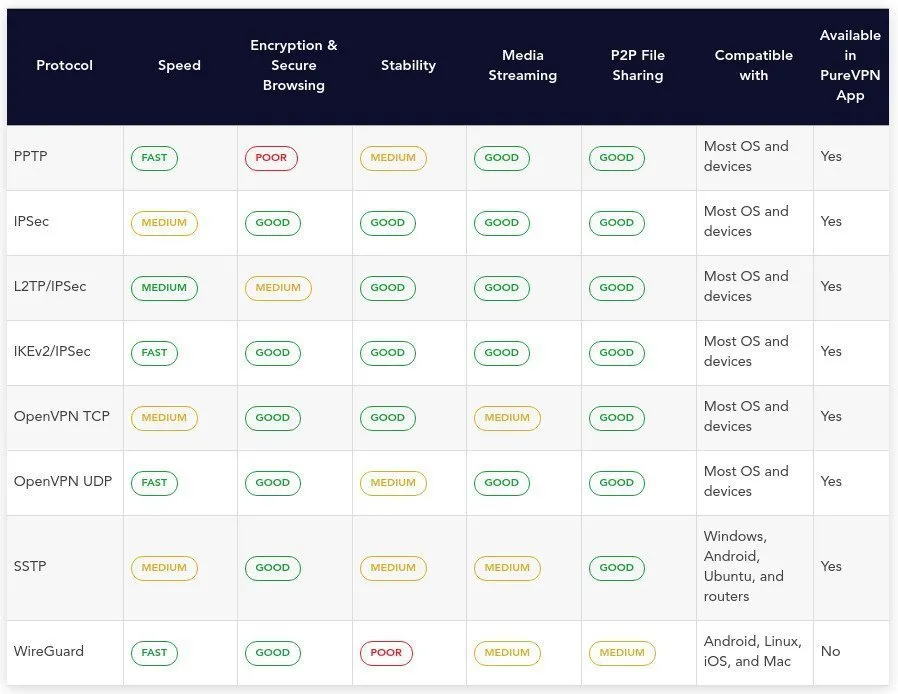The height and width of the screenshot is (694, 898).
Task: Select the Encryption & Secure Browsing header
Action: [293, 66]
